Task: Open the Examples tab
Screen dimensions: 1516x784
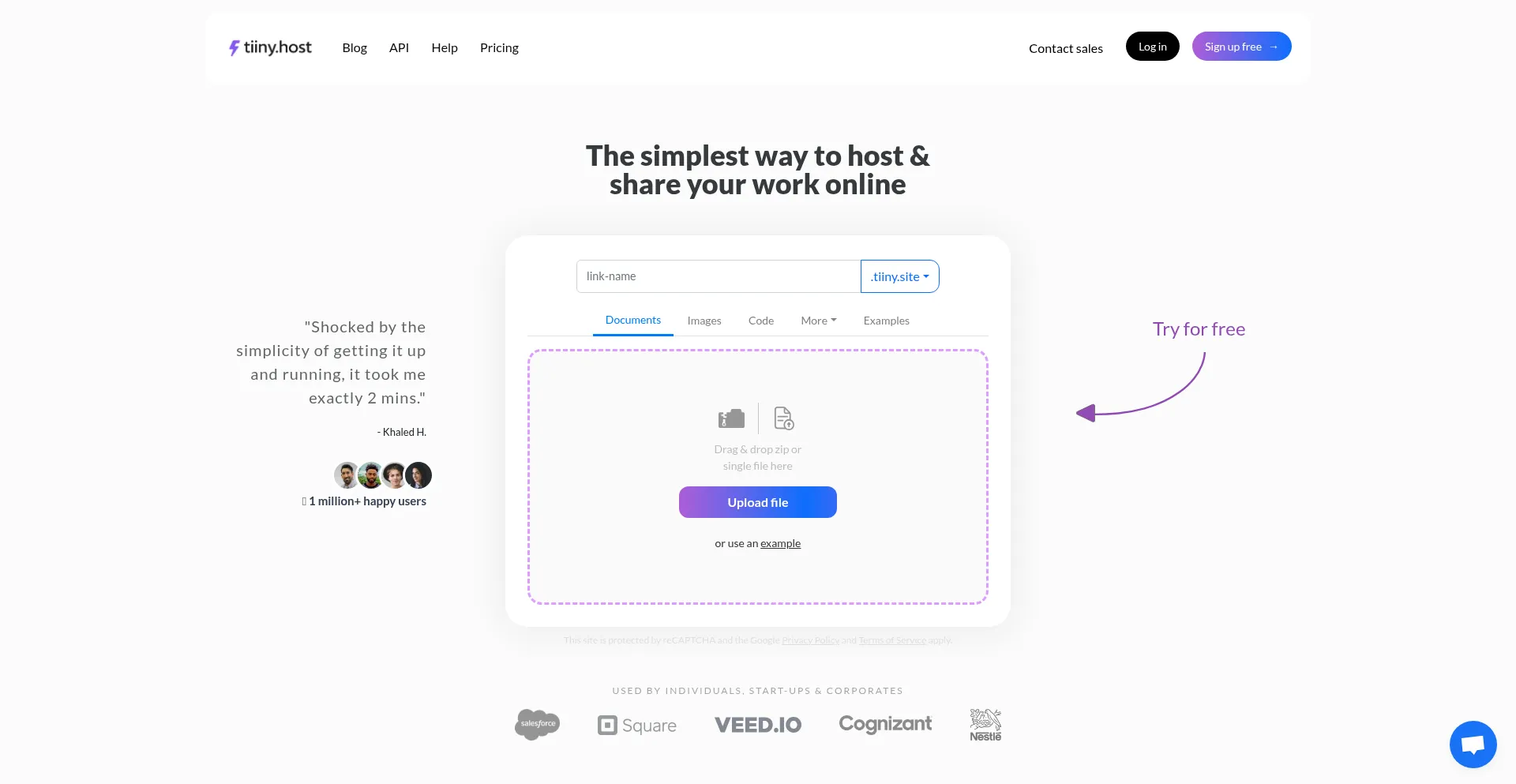Action: 887,321
